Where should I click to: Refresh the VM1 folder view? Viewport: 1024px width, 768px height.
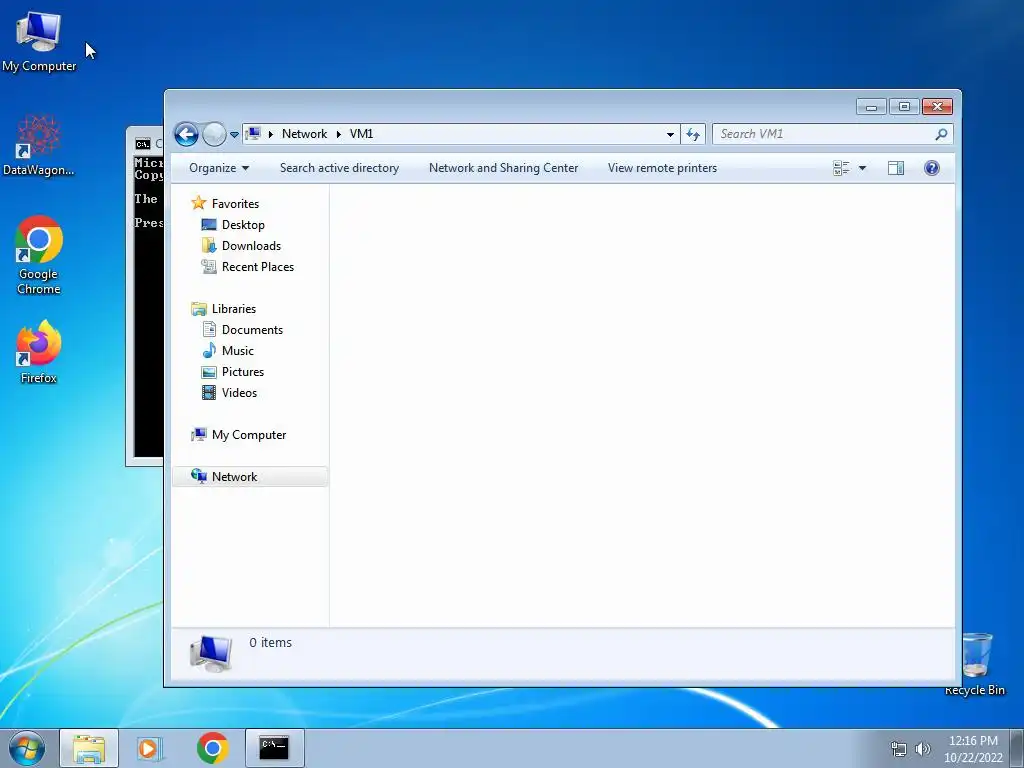click(x=693, y=135)
